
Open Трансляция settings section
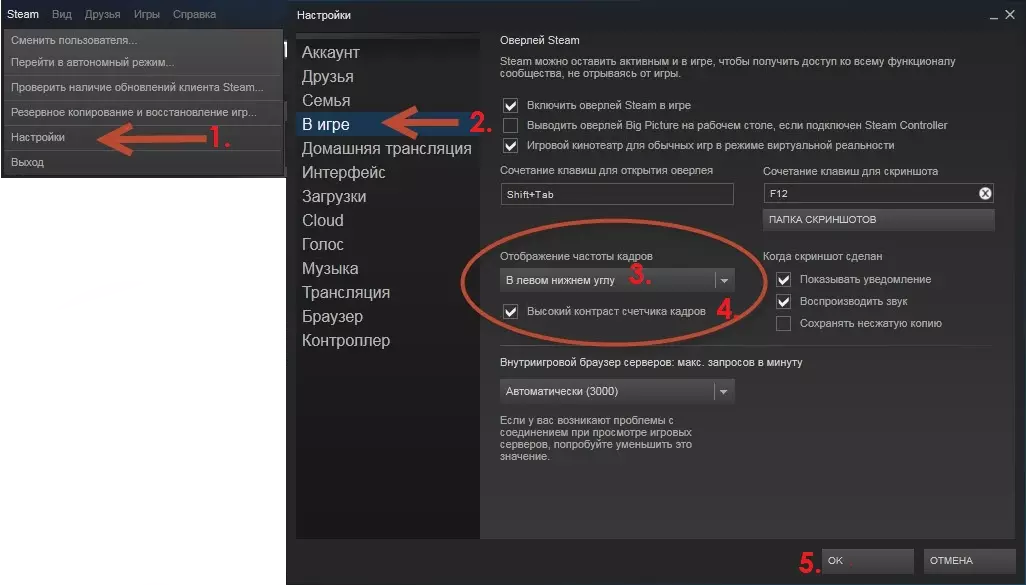(387, 292)
